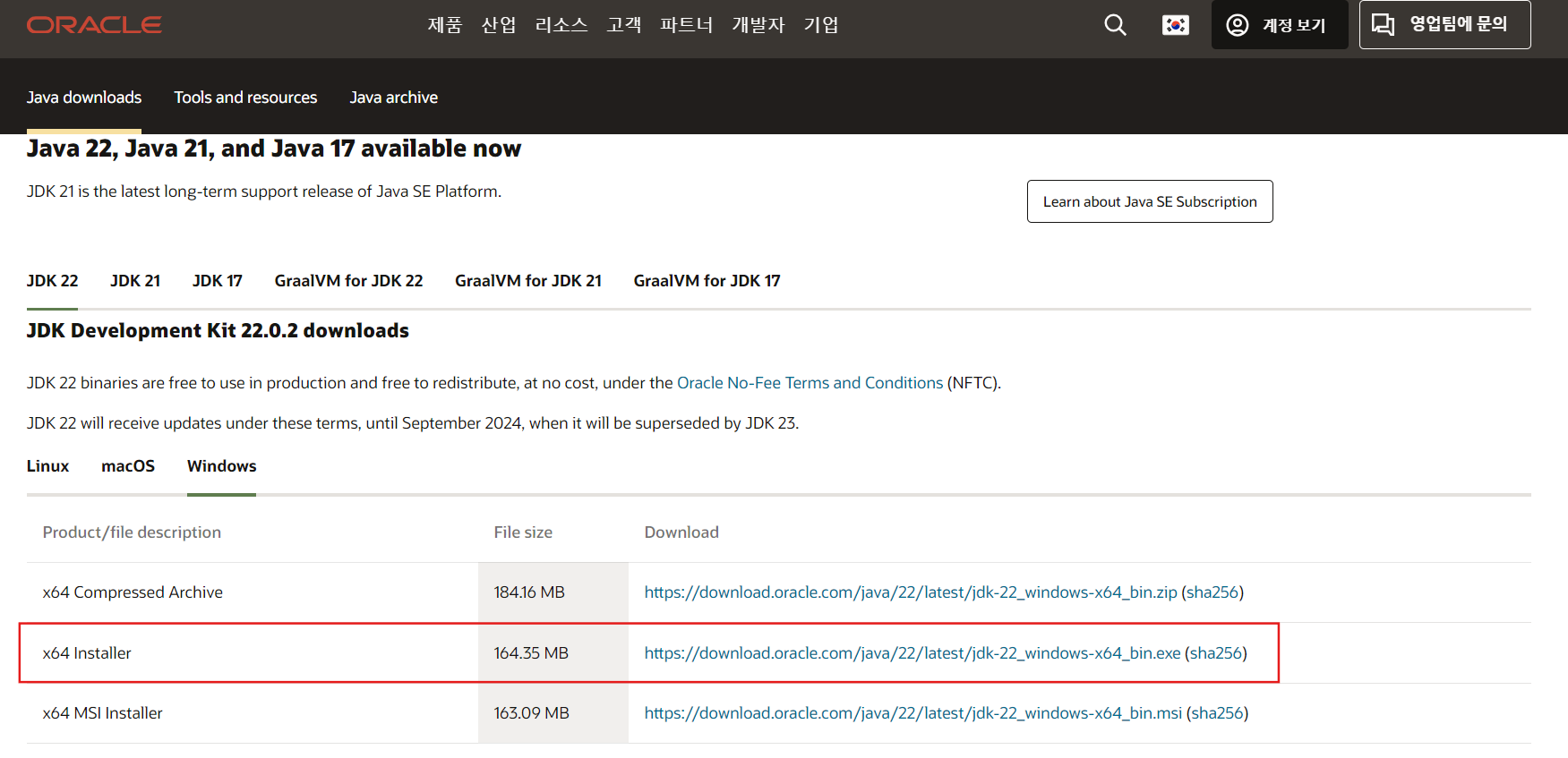The width and height of the screenshot is (1568, 758).
Task: Click the 영업팀에 문의 contact sales button
Action: pos(1444,24)
